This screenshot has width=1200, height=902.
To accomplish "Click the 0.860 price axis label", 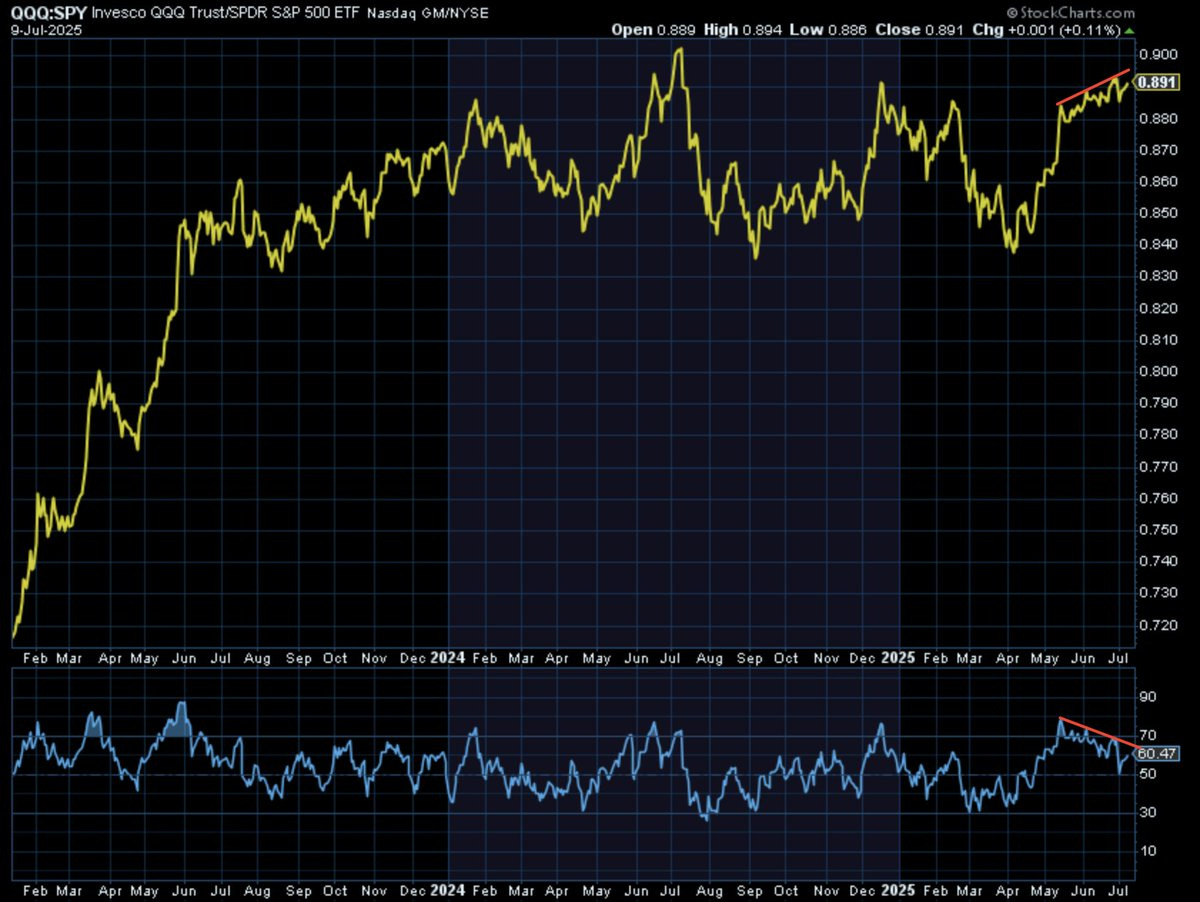I will click(x=1159, y=182).
